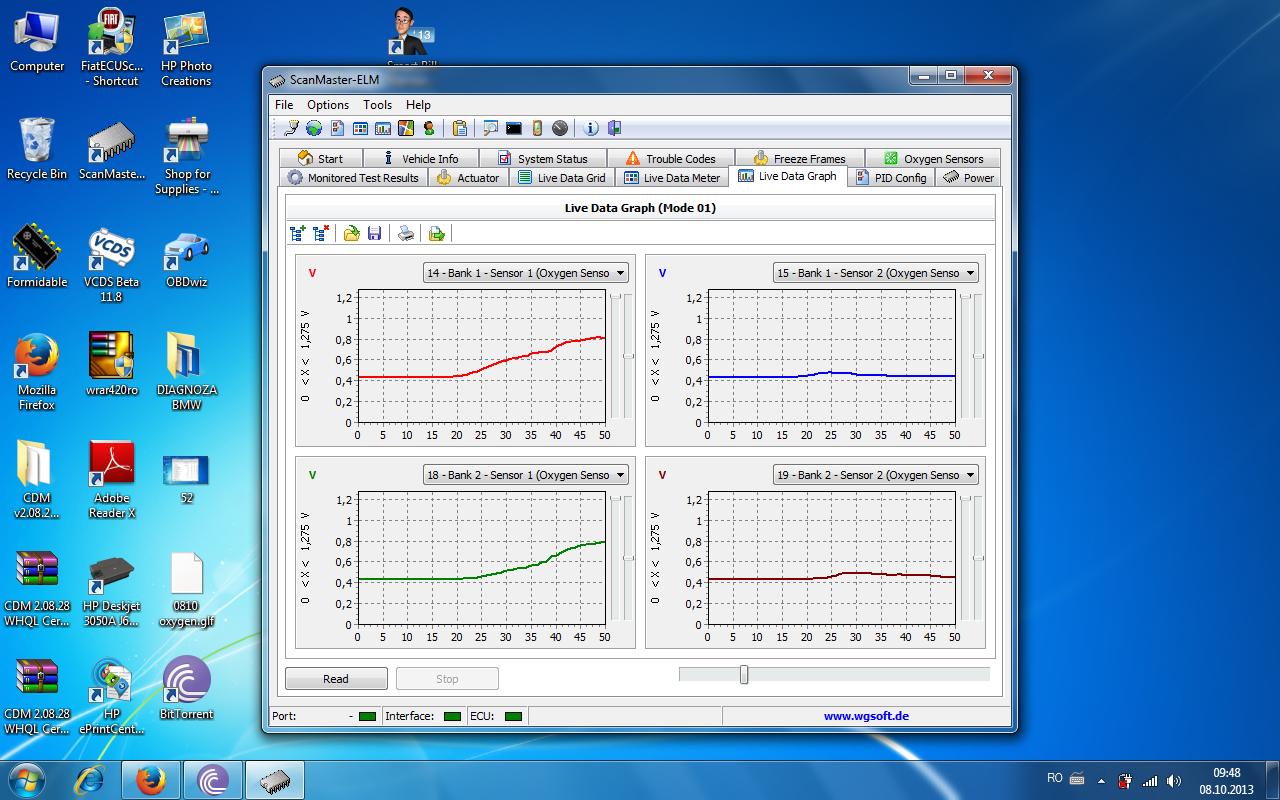Open the black terminal console toolbar icon
This screenshot has width=1280, height=800.
514,128
